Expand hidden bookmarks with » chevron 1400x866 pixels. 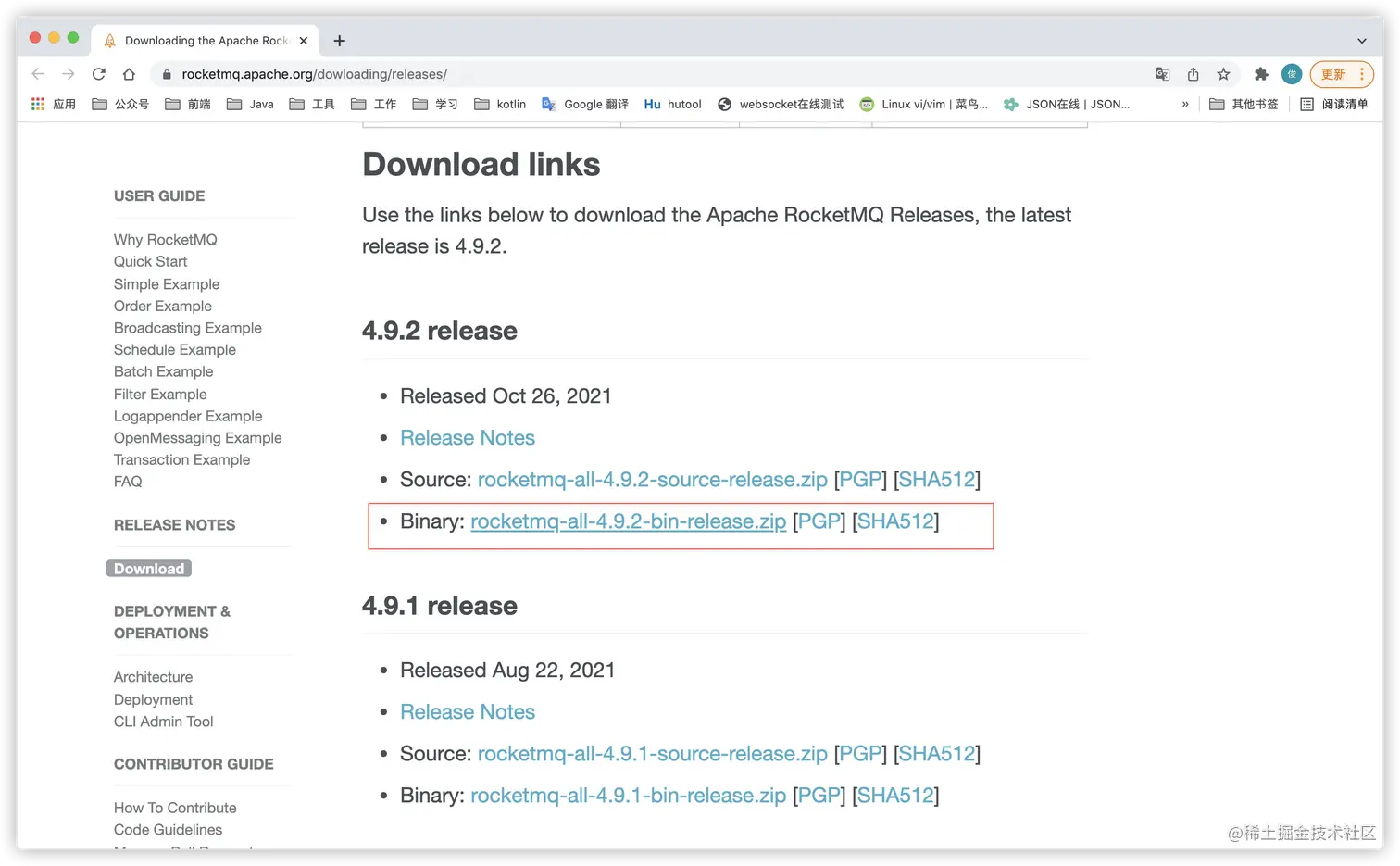[x=1185, y=104]
